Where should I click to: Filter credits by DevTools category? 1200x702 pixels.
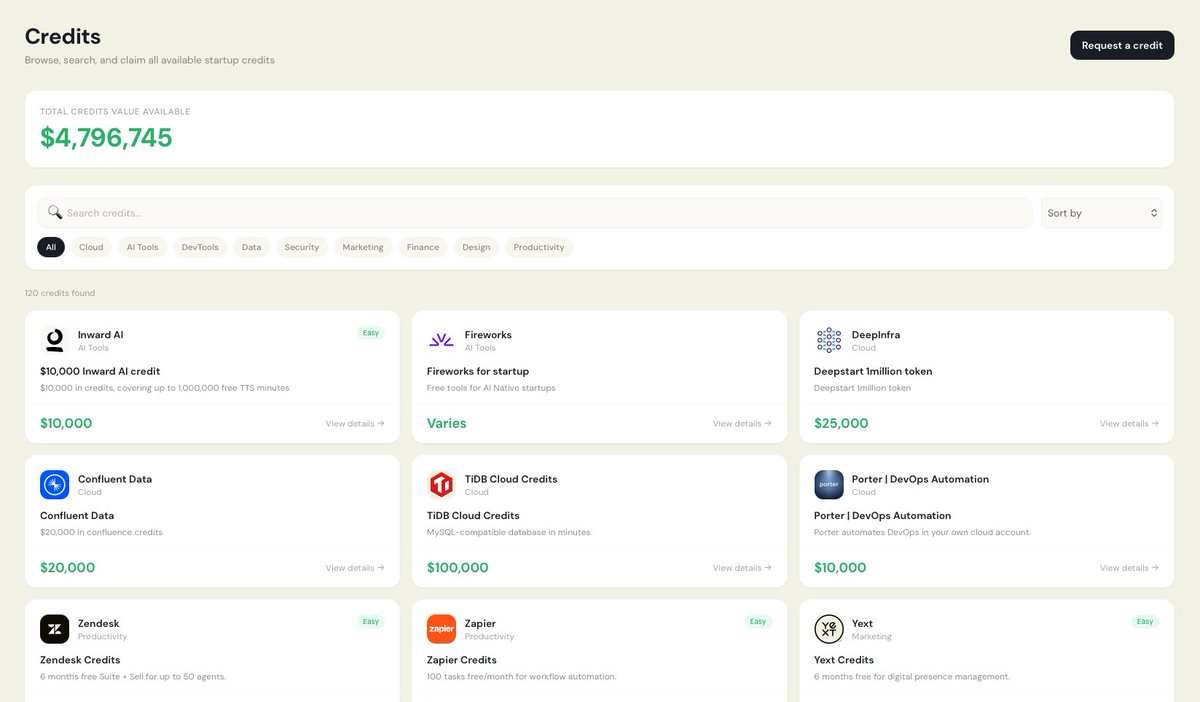(x=200, y=247)
